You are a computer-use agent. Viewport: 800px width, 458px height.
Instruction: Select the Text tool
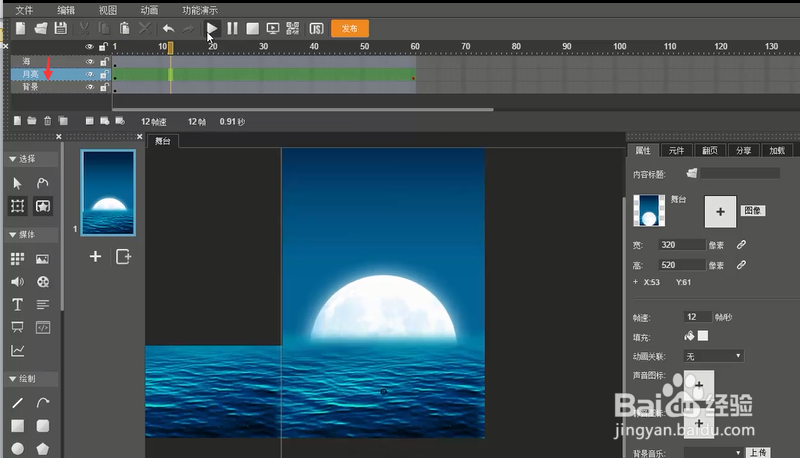pyautogui.click(x=17, y=304)
